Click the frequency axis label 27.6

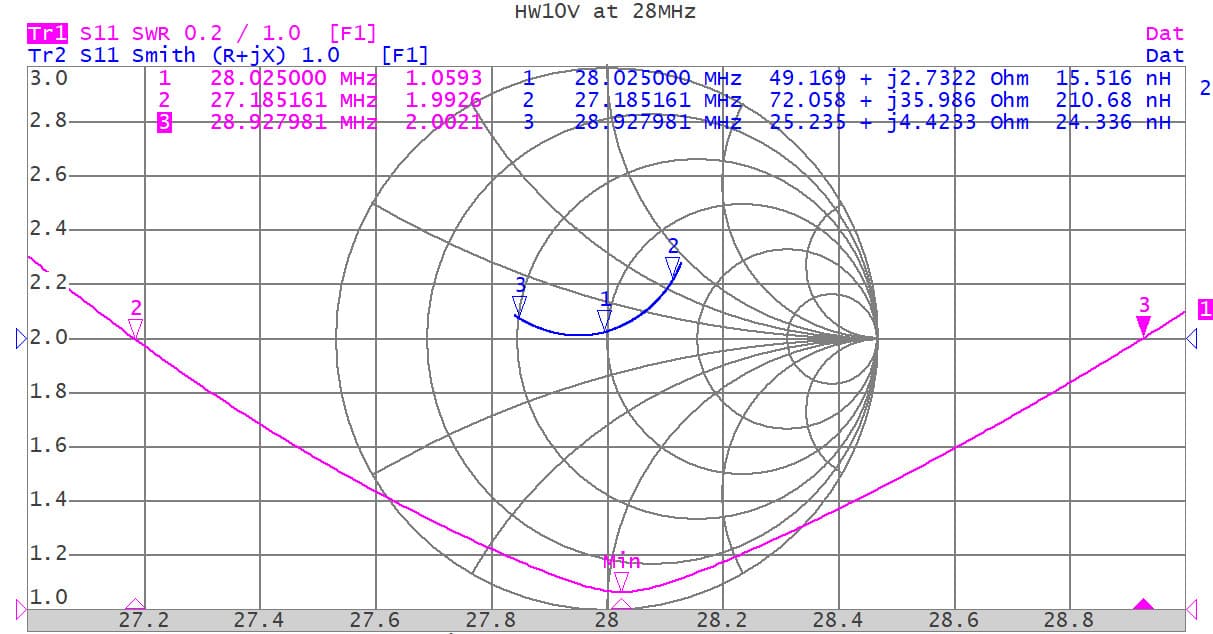(x=376, y=621)
